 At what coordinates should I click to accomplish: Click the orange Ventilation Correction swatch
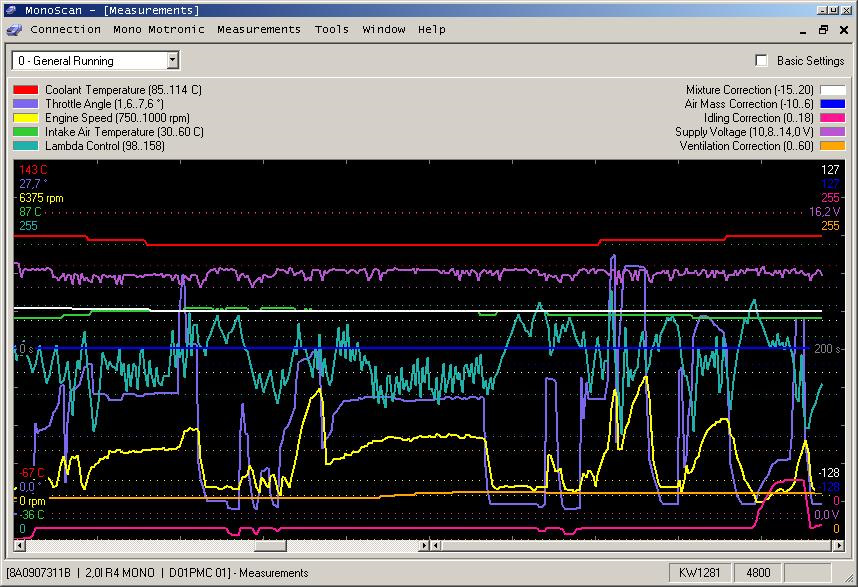tap(832, 146)
